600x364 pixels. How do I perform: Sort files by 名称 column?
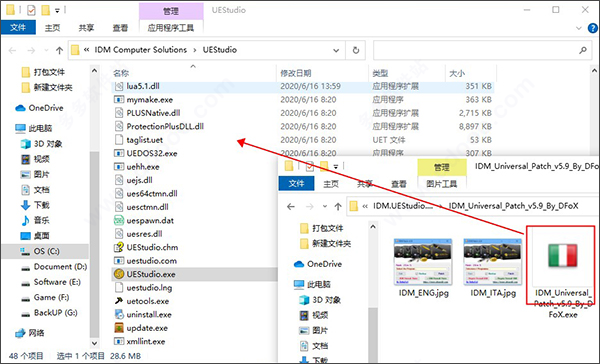(121, 73)
